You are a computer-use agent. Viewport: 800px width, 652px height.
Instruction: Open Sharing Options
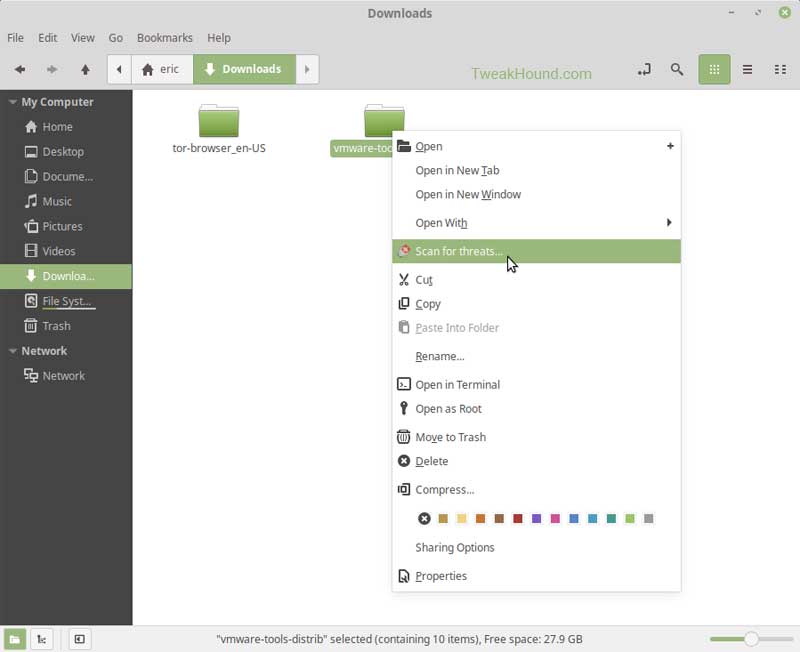(x=536, y=547)
